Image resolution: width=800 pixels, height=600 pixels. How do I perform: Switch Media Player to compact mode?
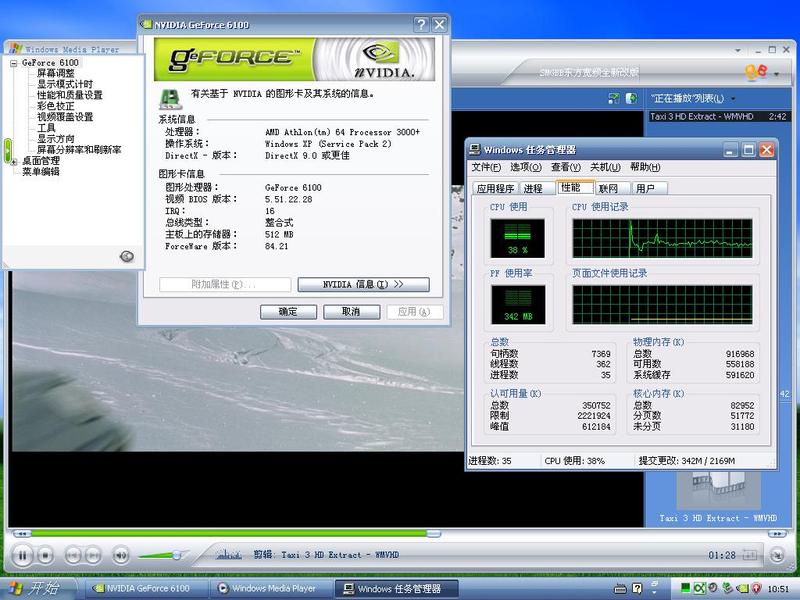[777, 555]
